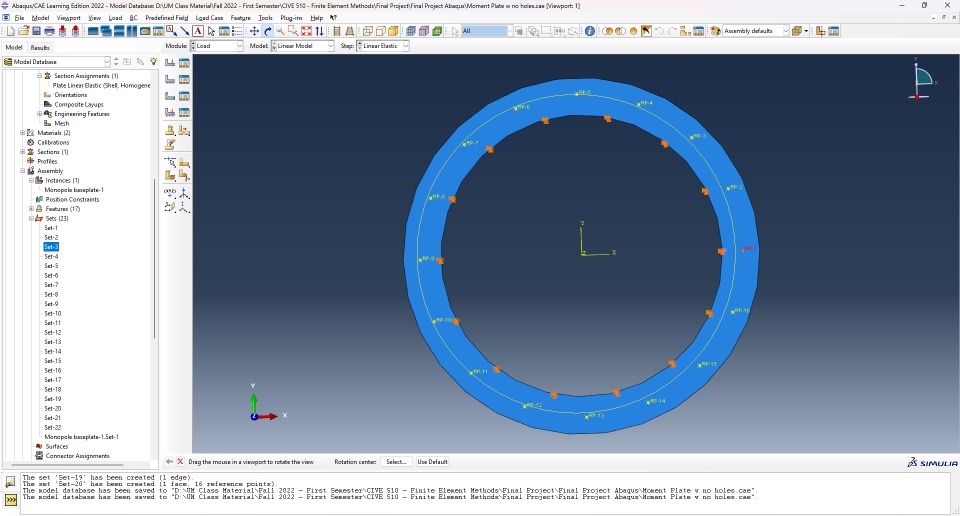This screenshot has width=960, height=516.
Task: Select Connector Assignments in tree
Action: click(x=77, y=456)
